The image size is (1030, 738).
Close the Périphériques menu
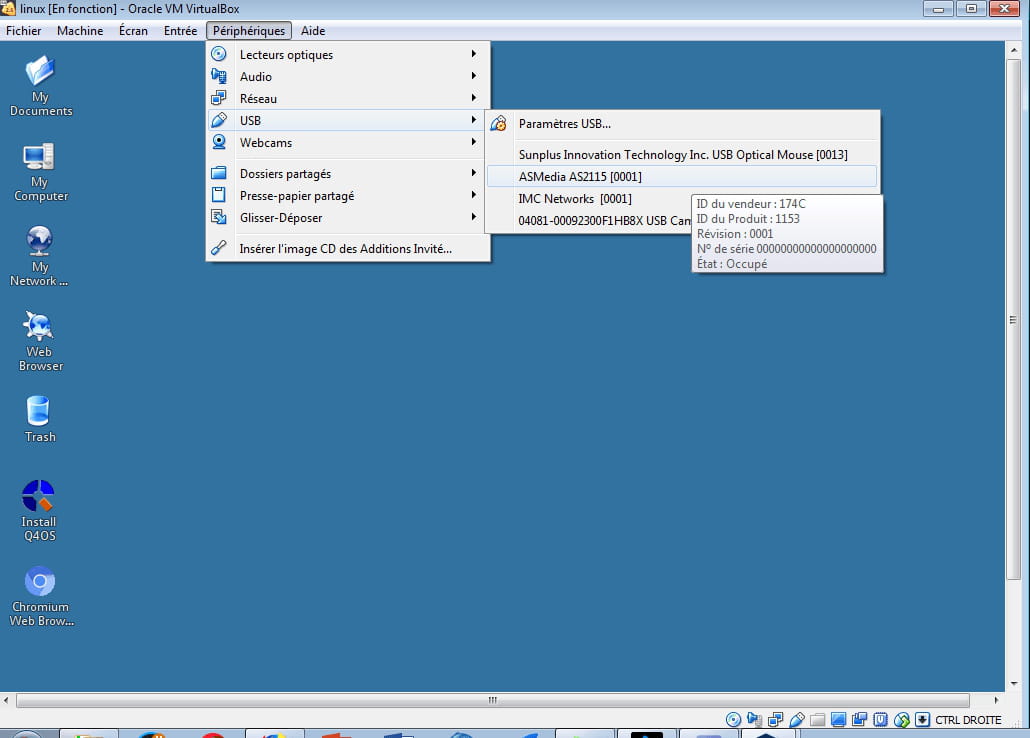tap(249, 31)
